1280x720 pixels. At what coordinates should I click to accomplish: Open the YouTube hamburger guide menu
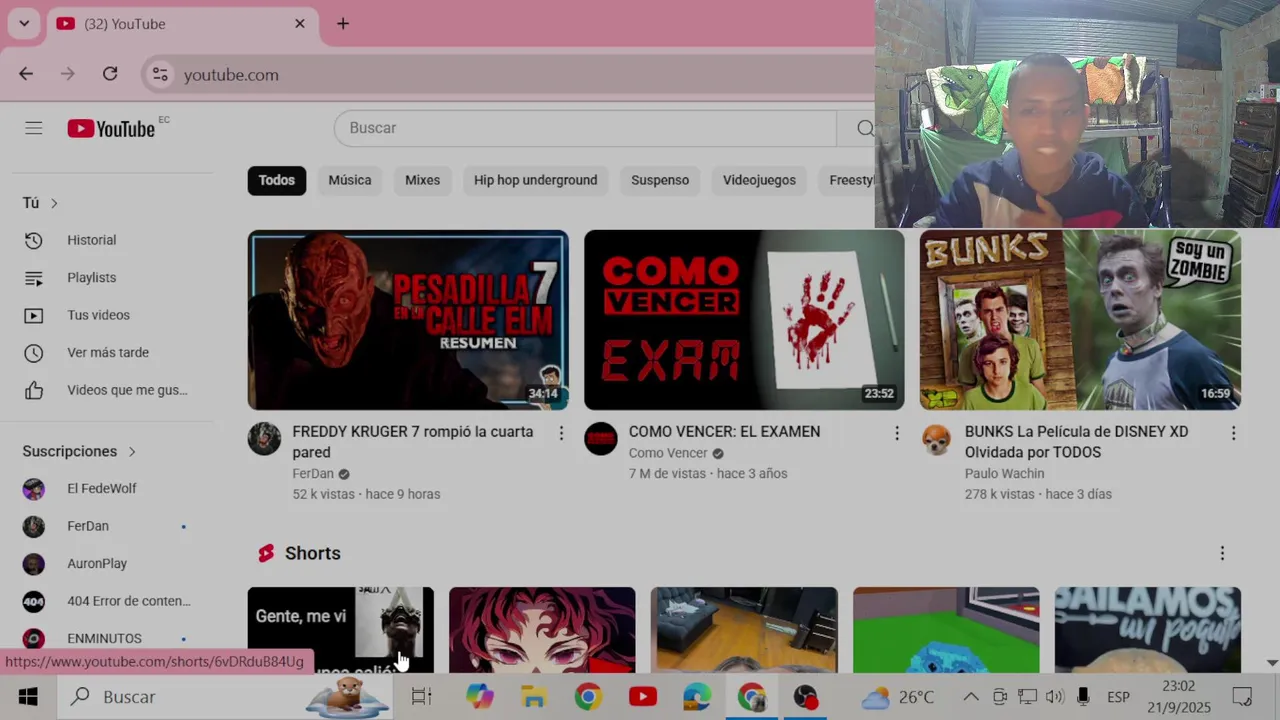click(x=34, y=128)
